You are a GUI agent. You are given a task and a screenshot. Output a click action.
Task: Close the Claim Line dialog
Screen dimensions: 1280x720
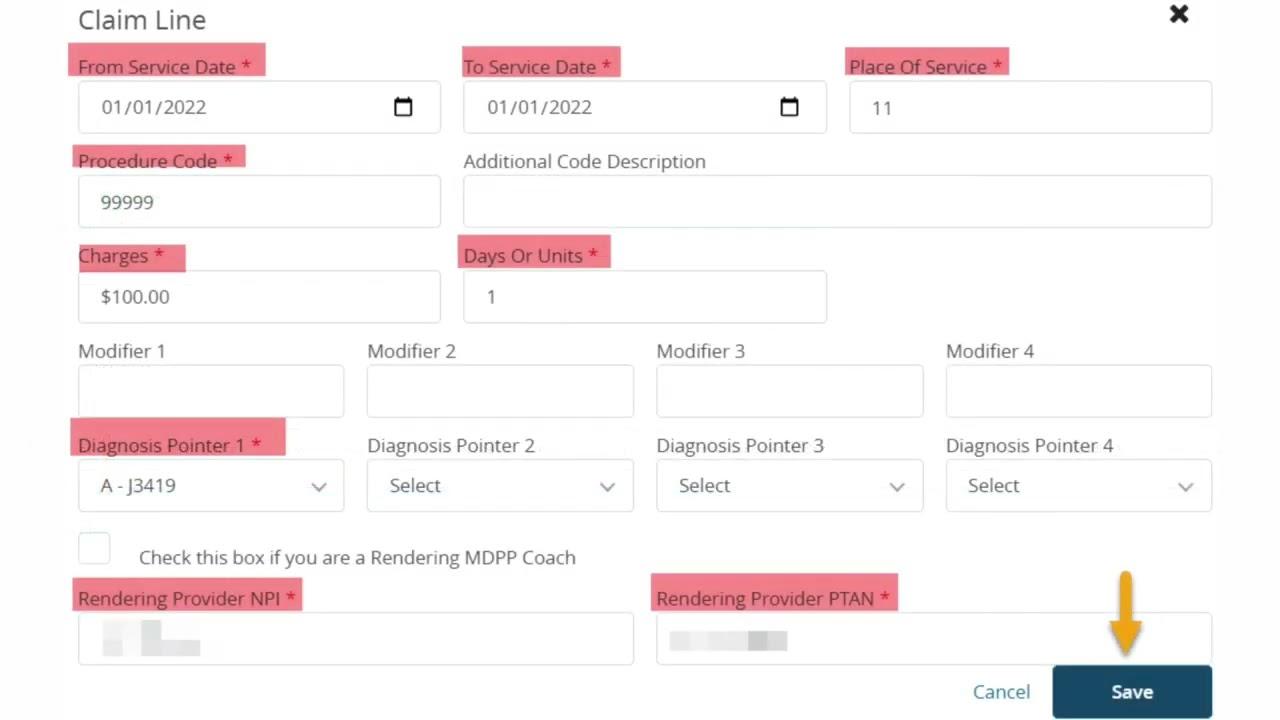pyautogui.click(x=1179, y=14)
